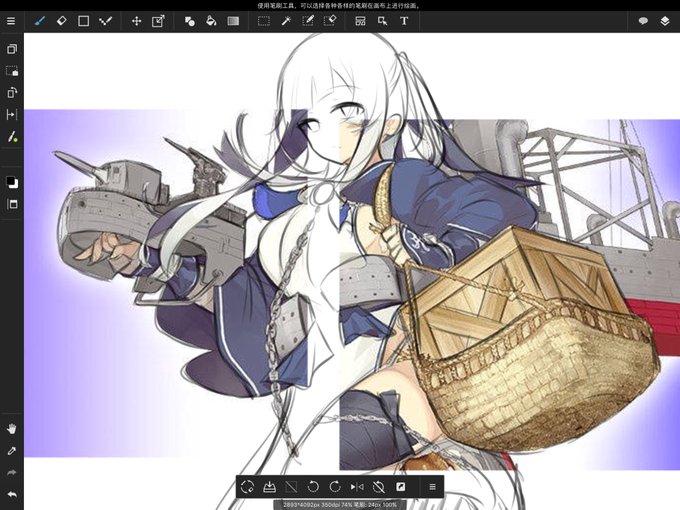Open the Layers panel
680x510 pixels.
click(x=665, y=21)
